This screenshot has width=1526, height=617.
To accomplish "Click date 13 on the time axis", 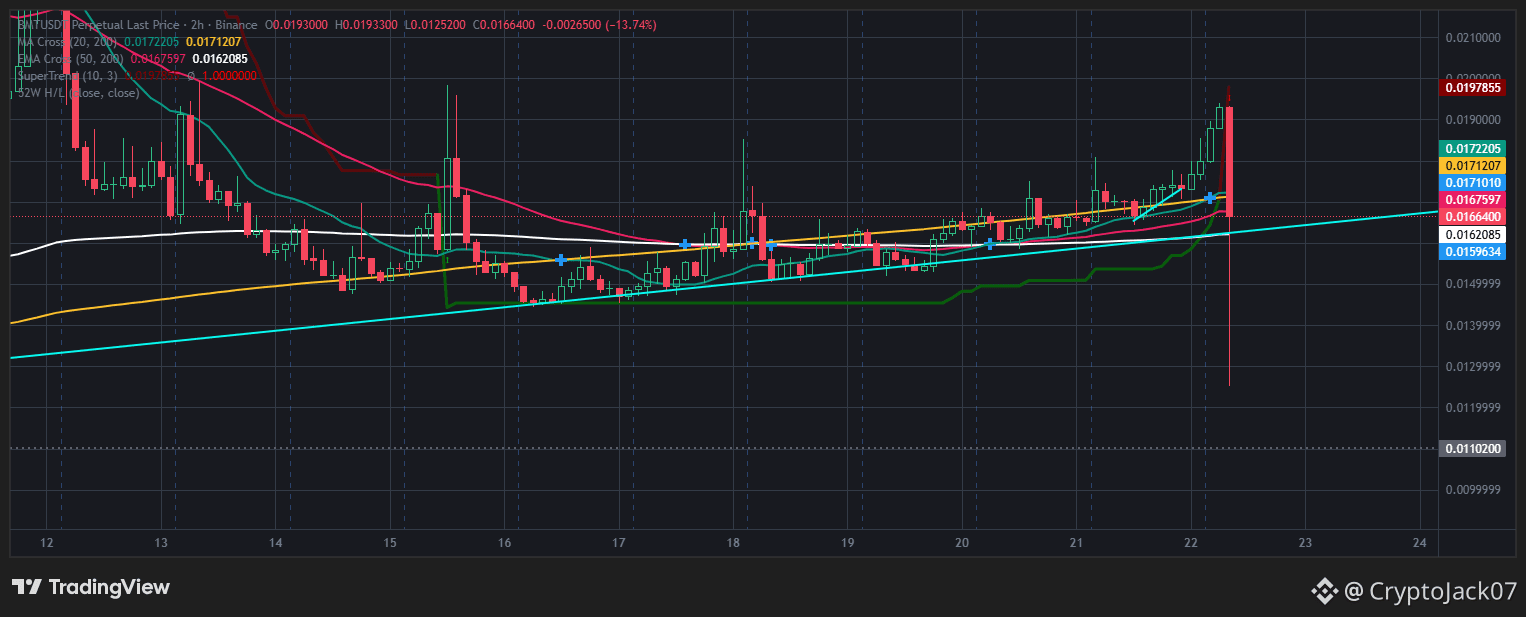I will (161, 543).
